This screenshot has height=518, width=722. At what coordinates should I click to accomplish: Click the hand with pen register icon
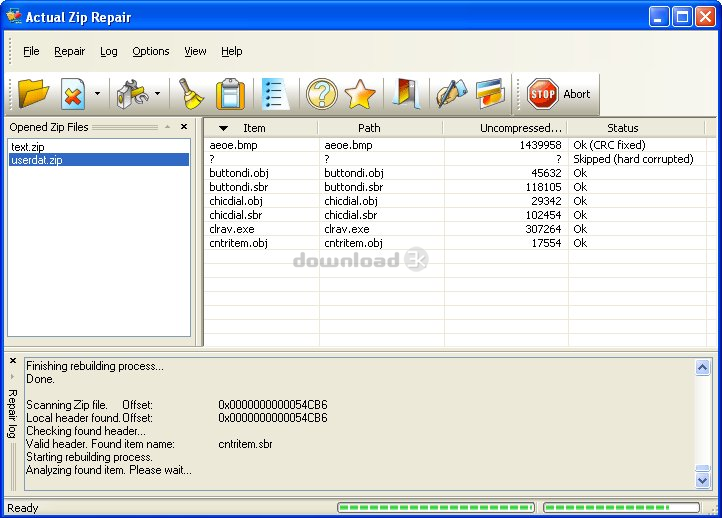pos(451,94)
